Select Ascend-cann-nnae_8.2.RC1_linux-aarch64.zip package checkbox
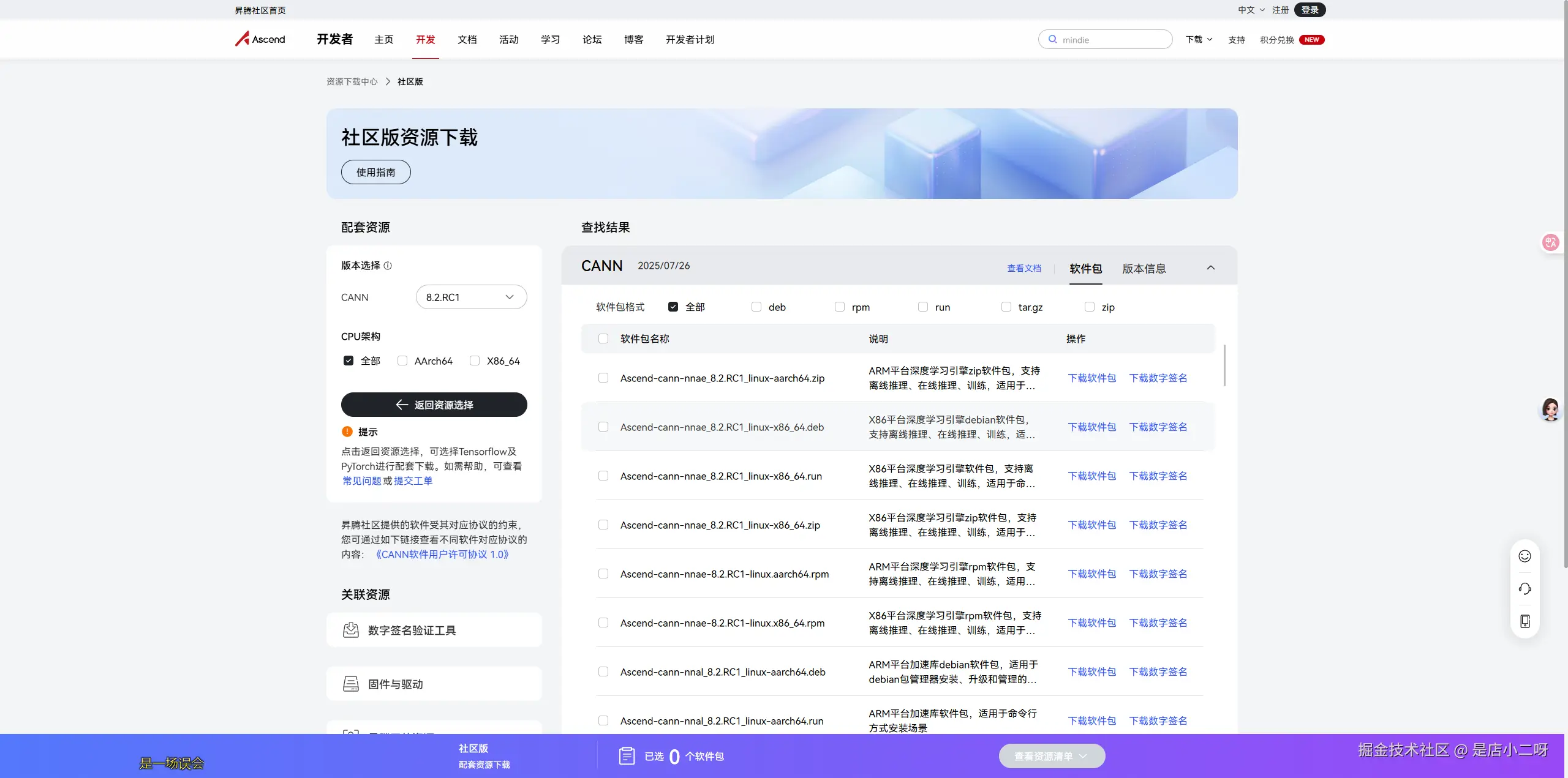Image resolution: width=1568 pixels, height=778 pixels. click(x=603, y=378)
